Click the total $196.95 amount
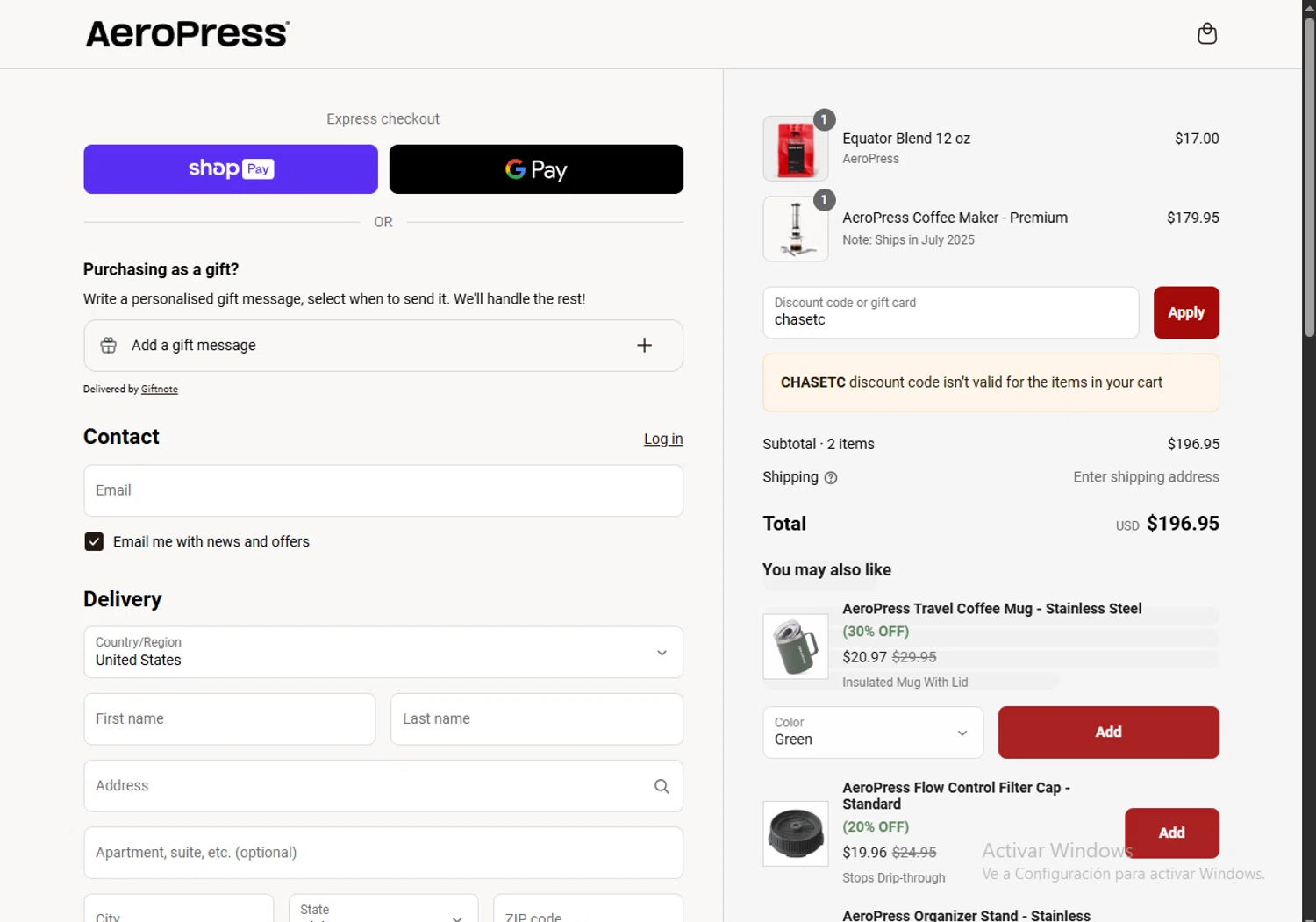The width and height of the screenshot is (1316, 922). 1183,524
